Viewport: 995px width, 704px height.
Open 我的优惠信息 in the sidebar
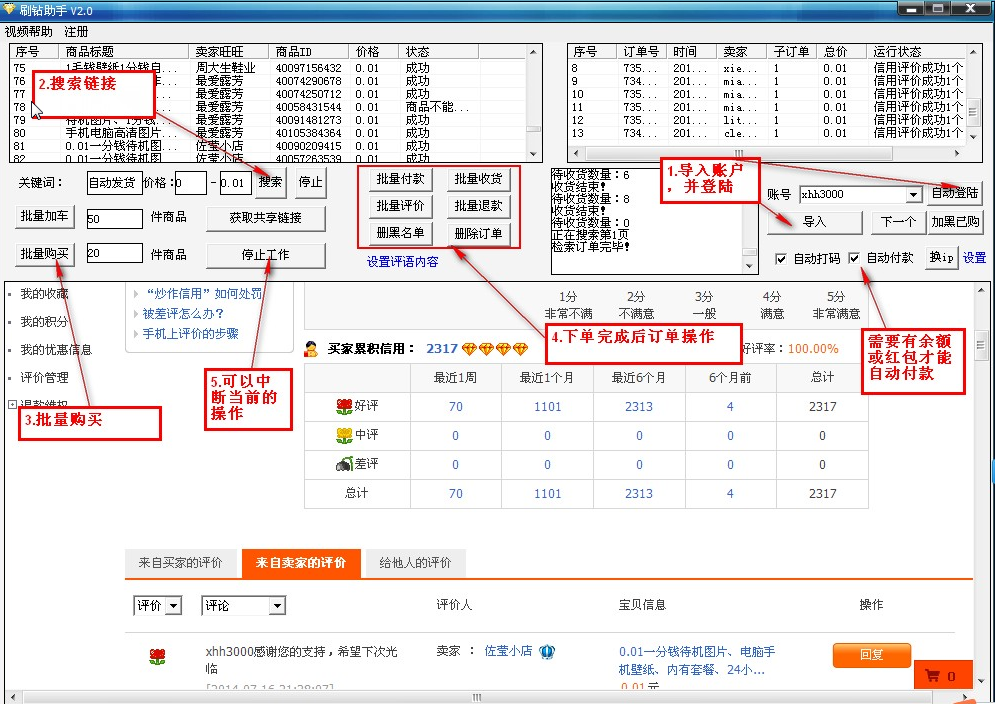56,349
